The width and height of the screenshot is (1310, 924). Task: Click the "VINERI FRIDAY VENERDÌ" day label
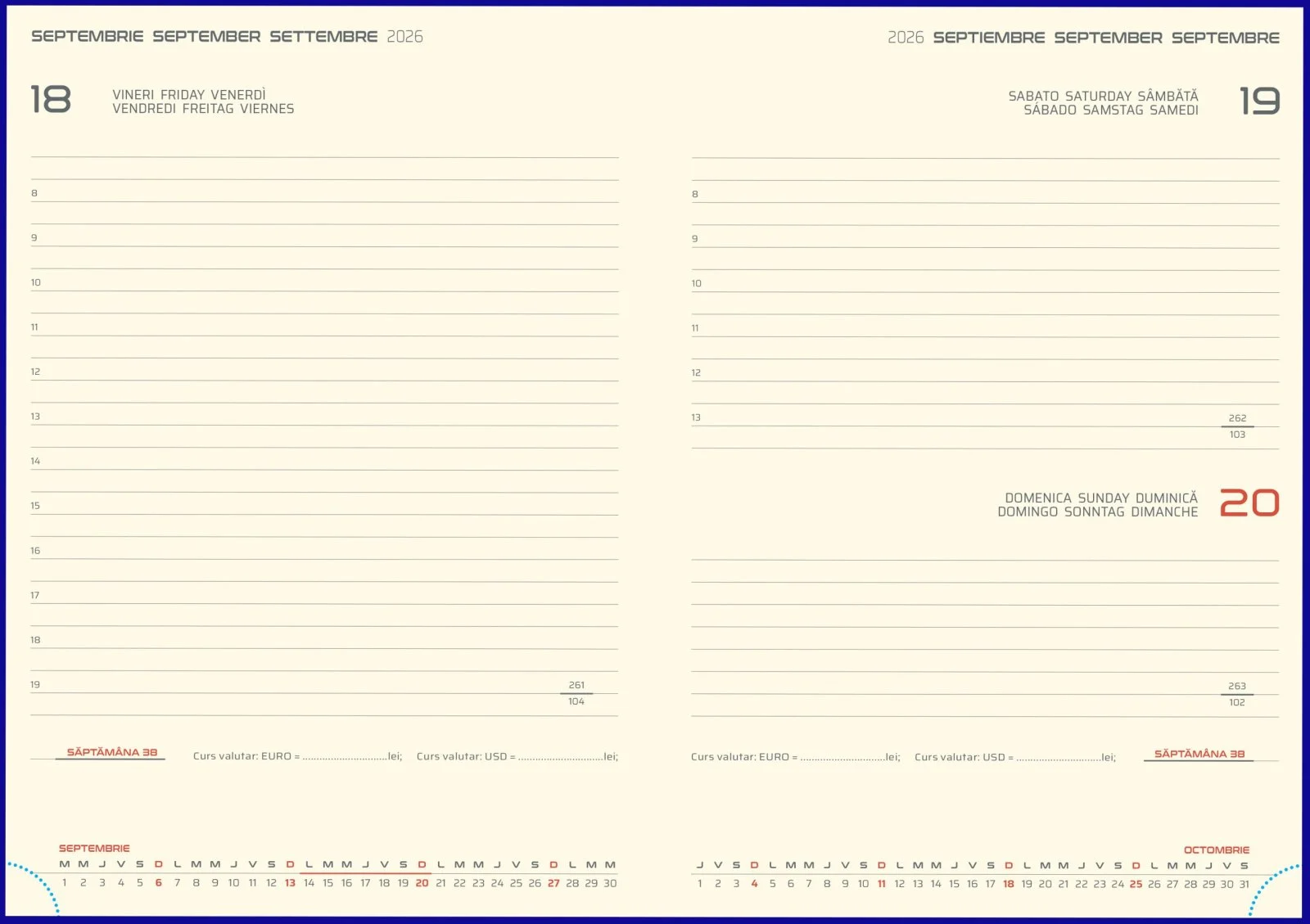tap(189, 93)
